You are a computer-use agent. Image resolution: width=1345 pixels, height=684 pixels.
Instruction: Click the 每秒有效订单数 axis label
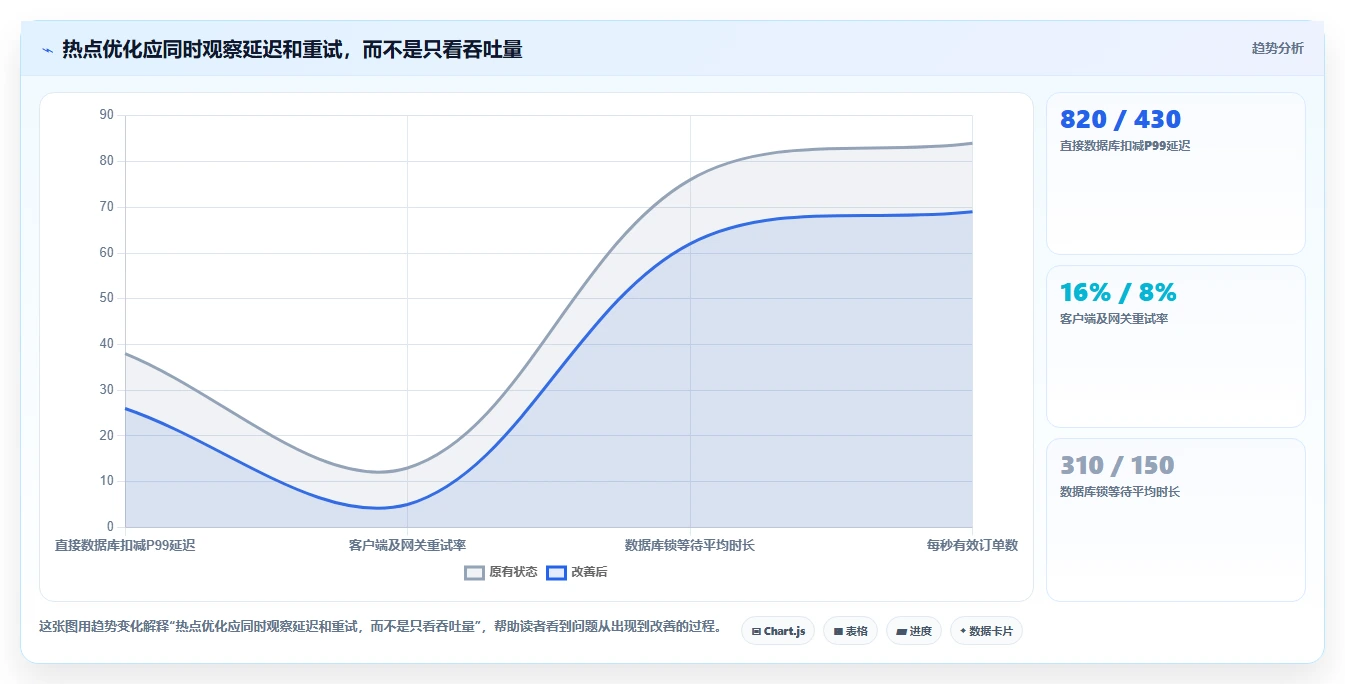pyautogui.click(x=972, y=545)
